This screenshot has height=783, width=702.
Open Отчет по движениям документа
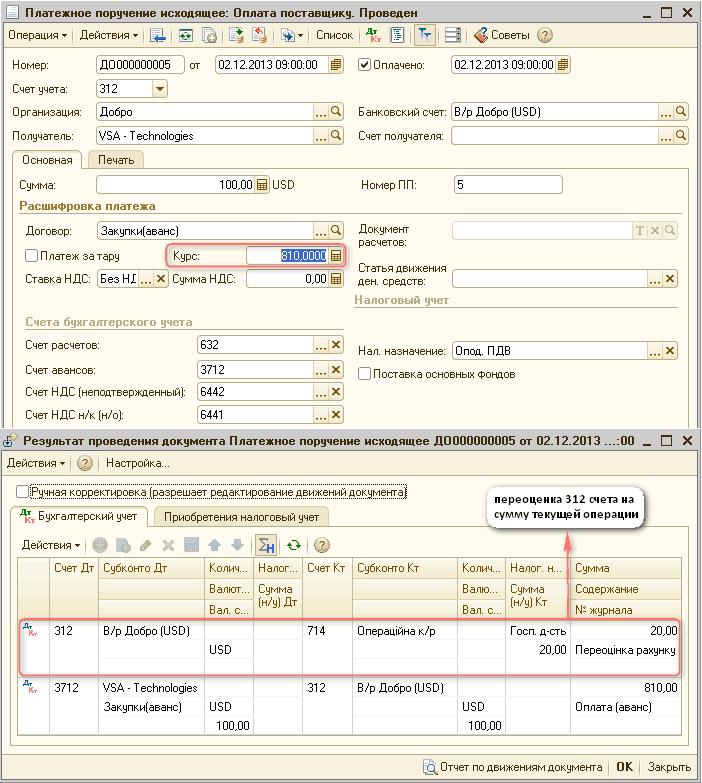click(512, 767)
